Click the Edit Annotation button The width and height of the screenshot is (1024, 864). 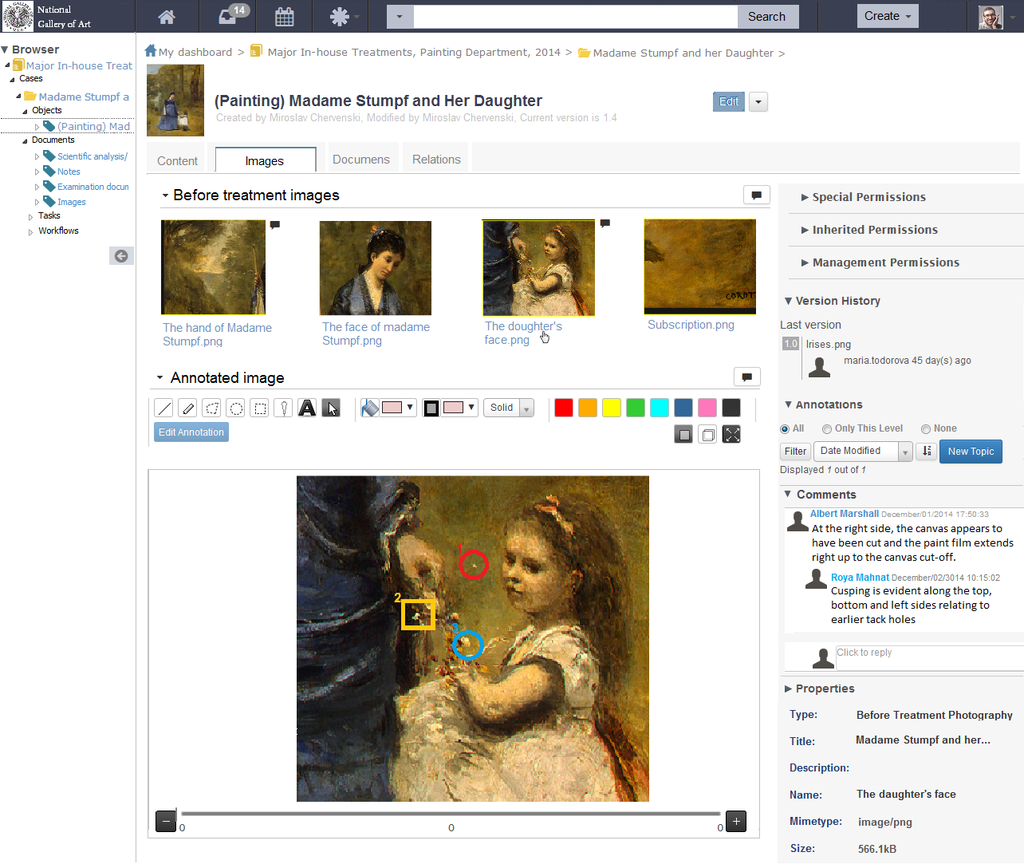point(191,432)
